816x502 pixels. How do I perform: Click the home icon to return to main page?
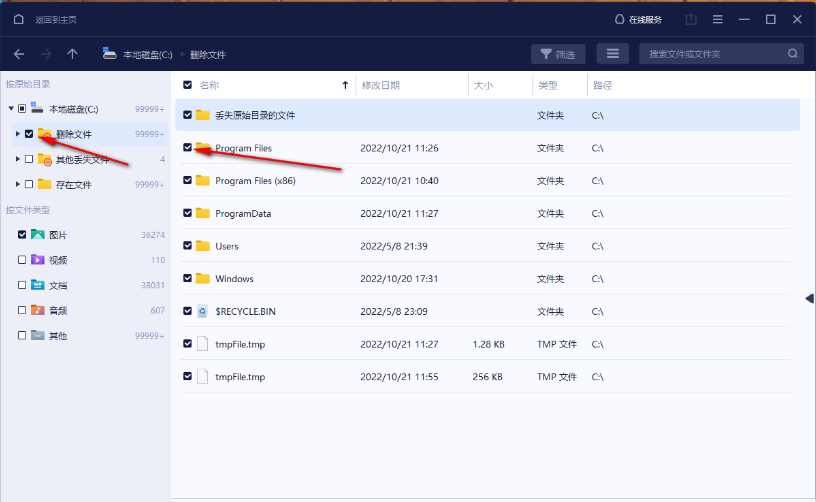click(19, 19)
